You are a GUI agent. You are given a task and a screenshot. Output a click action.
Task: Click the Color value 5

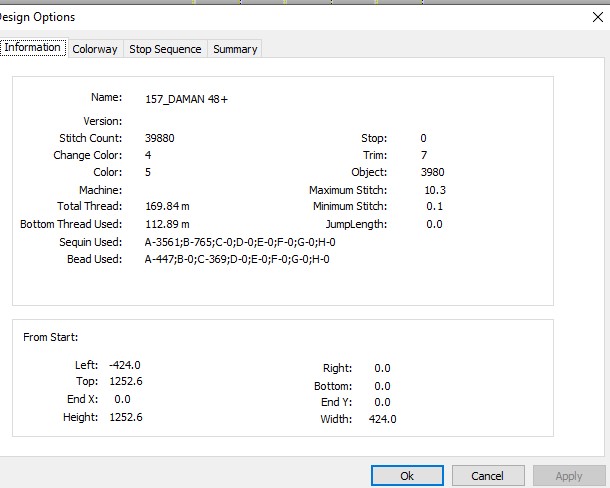(148, 172)
